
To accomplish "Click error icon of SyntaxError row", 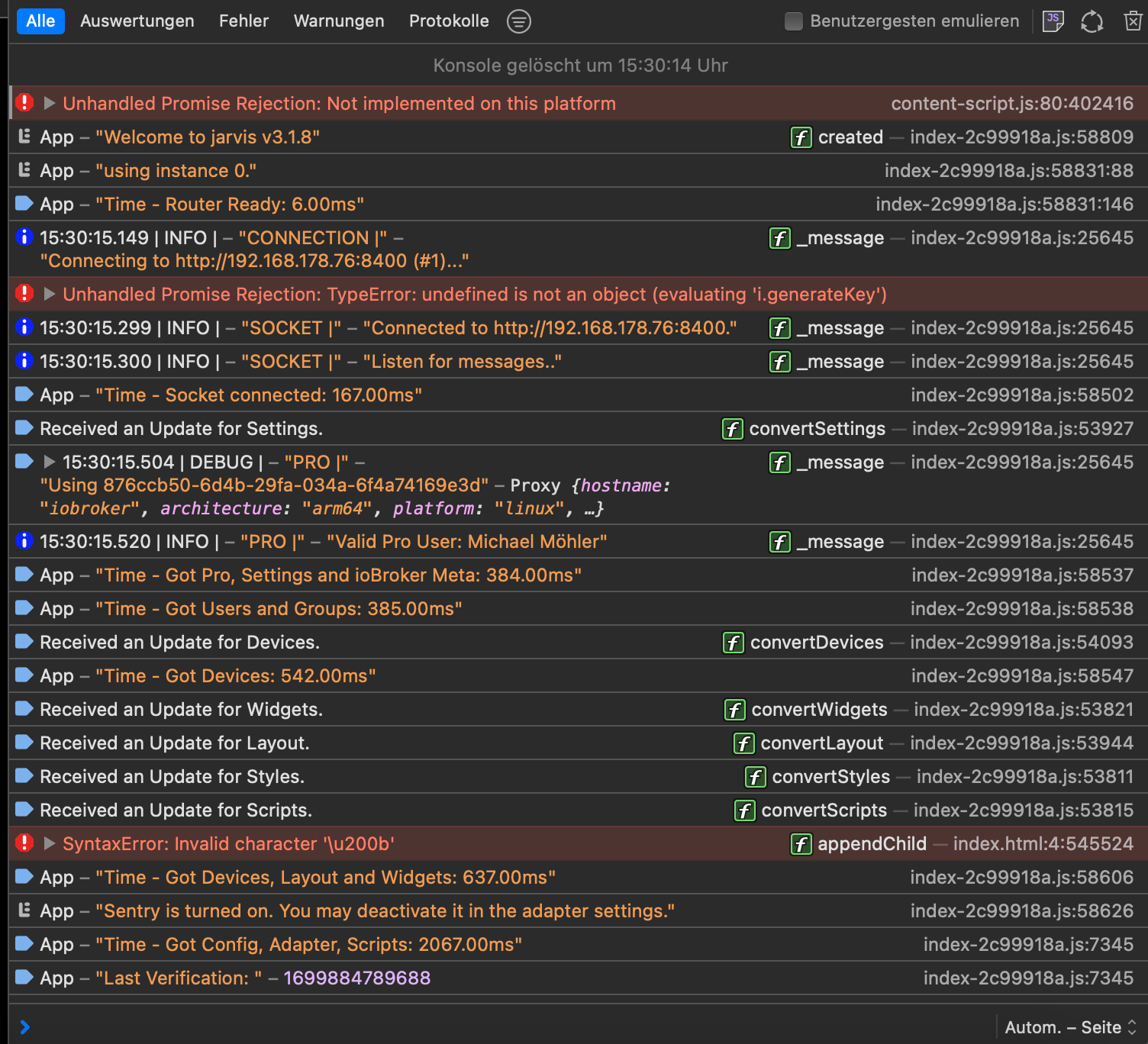I will click(x=24, y=843).
